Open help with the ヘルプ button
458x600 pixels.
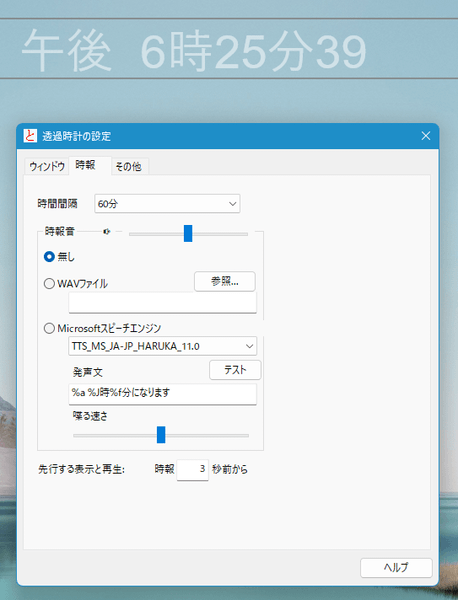click(396, 568)
